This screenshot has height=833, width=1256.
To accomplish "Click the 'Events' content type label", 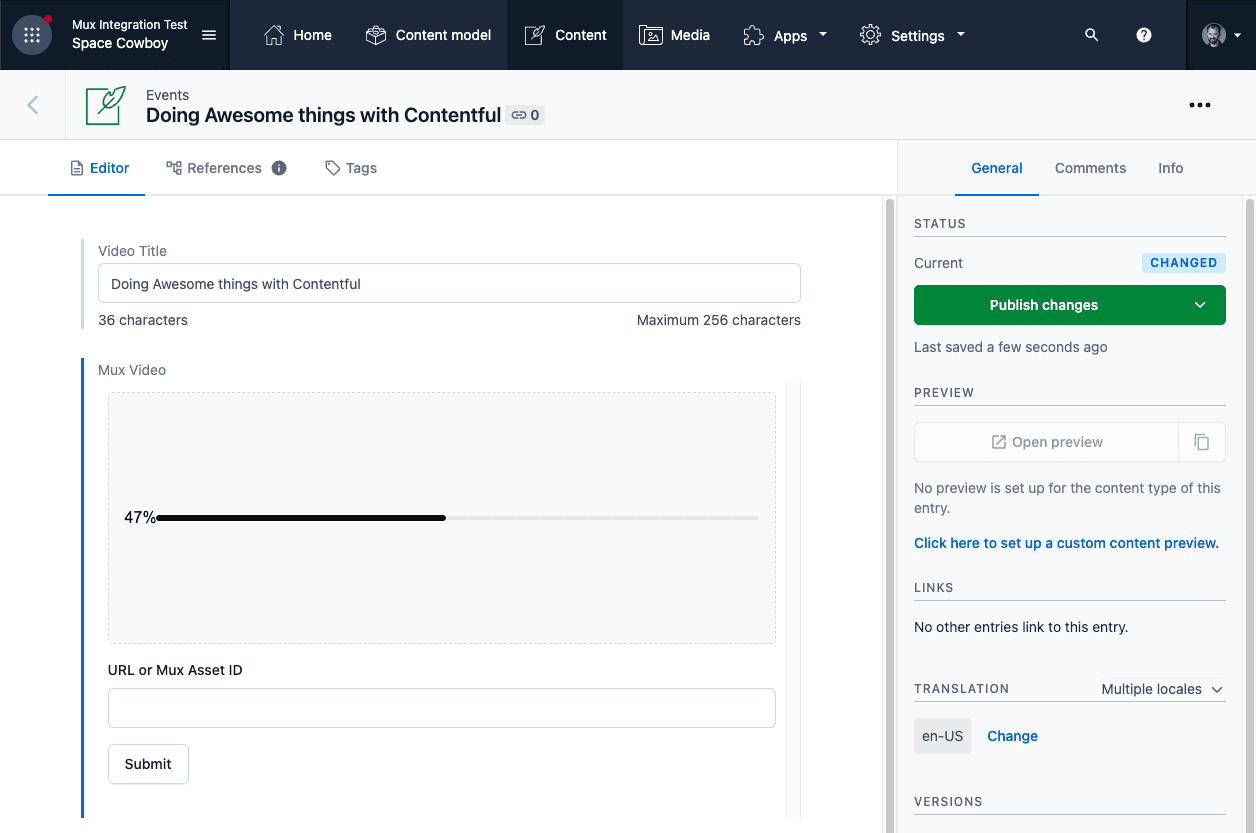I will [167, 95].
